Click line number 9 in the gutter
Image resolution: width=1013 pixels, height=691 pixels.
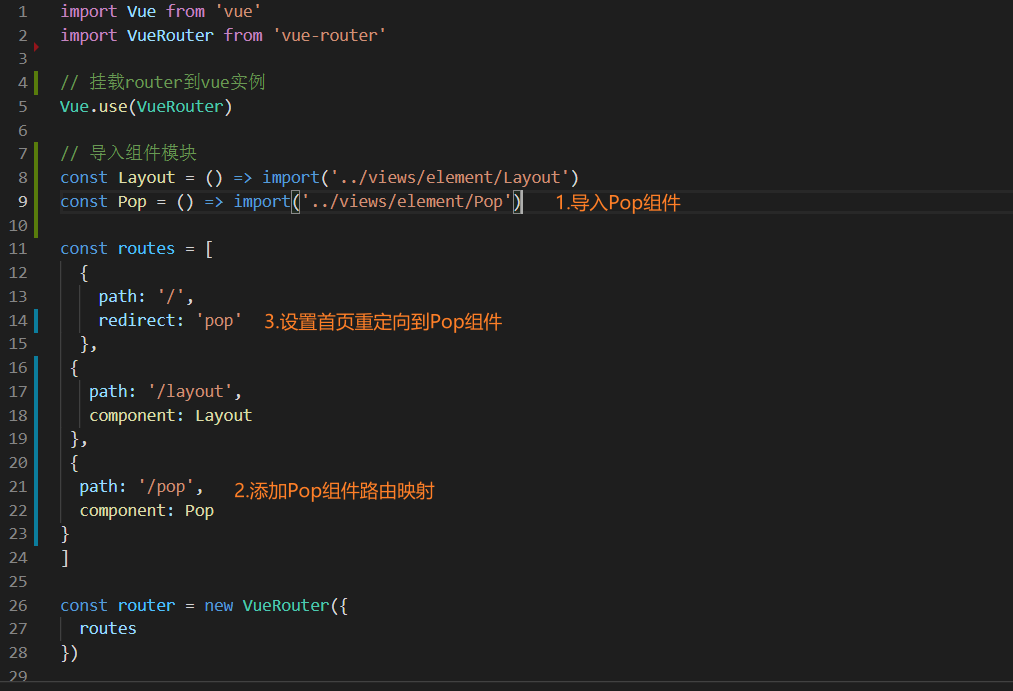tap(23, 201)
